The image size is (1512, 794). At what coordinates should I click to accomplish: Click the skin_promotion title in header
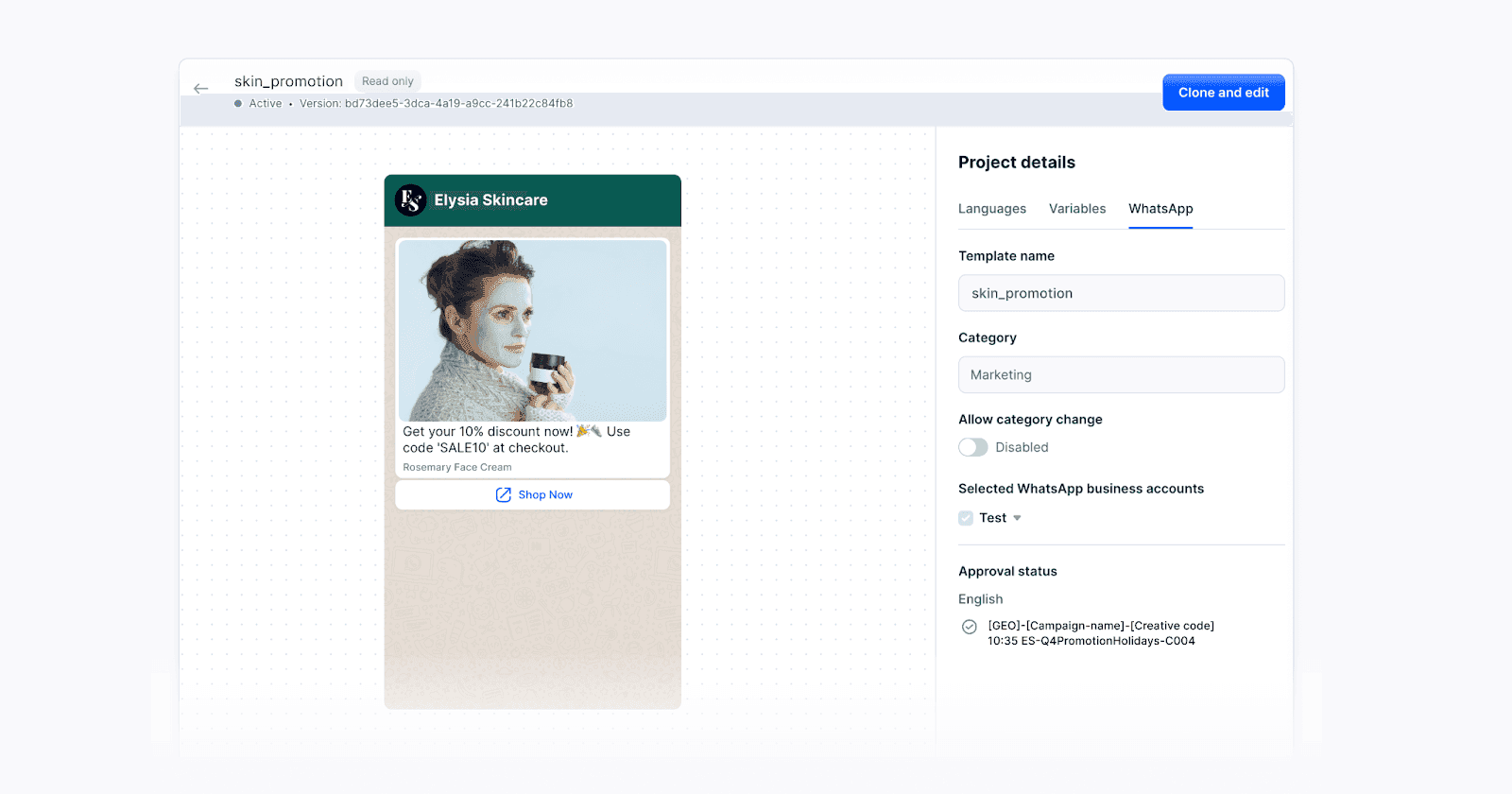[x=289, y=81]
